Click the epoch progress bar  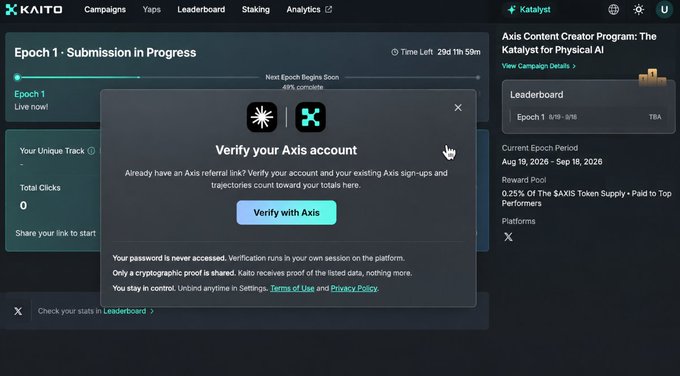point(247,77)
